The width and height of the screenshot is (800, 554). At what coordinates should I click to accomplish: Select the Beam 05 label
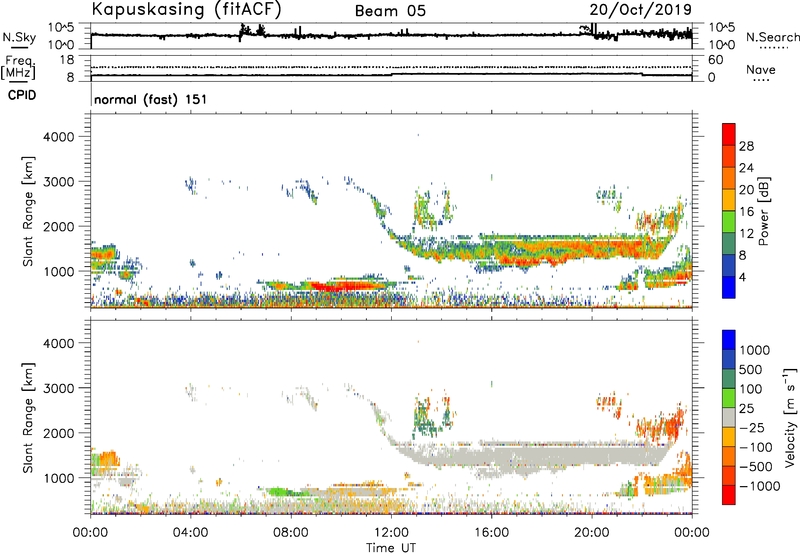coord(390,11)
